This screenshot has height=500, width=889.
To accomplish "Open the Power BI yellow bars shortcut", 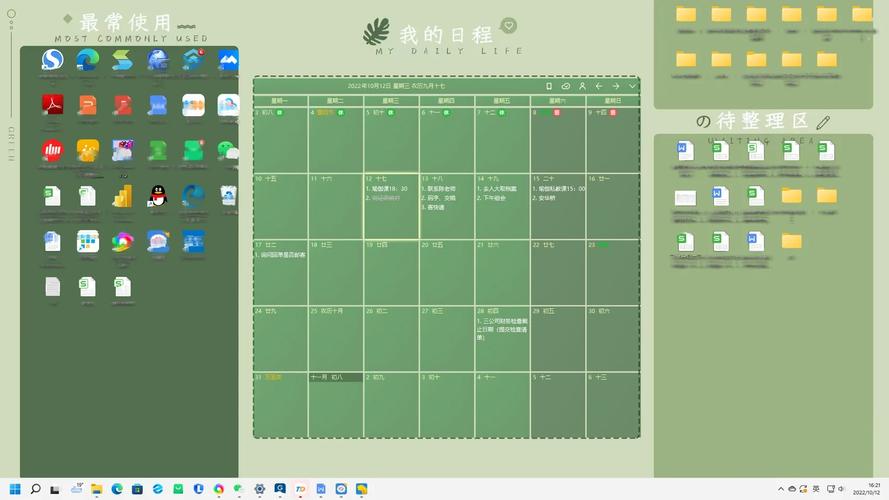I will tap(122, 196).
